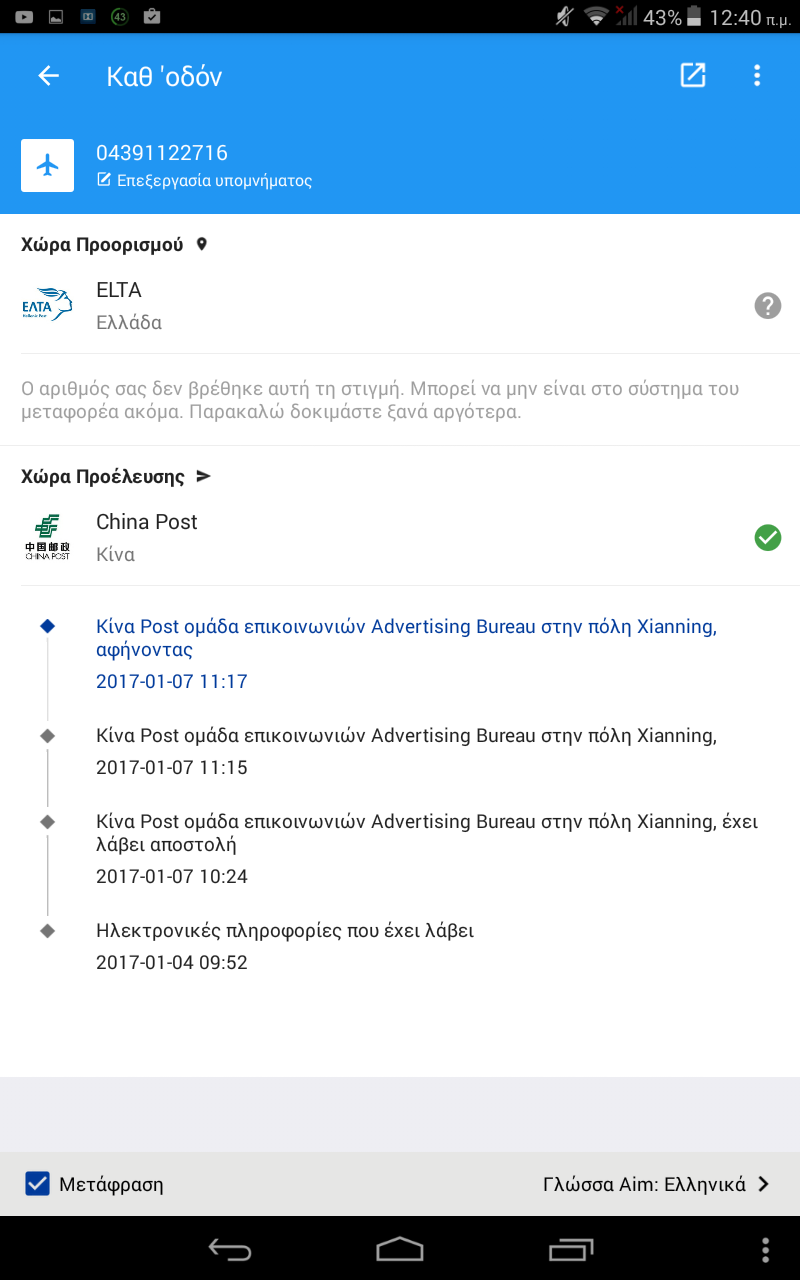Tap the ELTA carrier logo

tap(48, 306)
